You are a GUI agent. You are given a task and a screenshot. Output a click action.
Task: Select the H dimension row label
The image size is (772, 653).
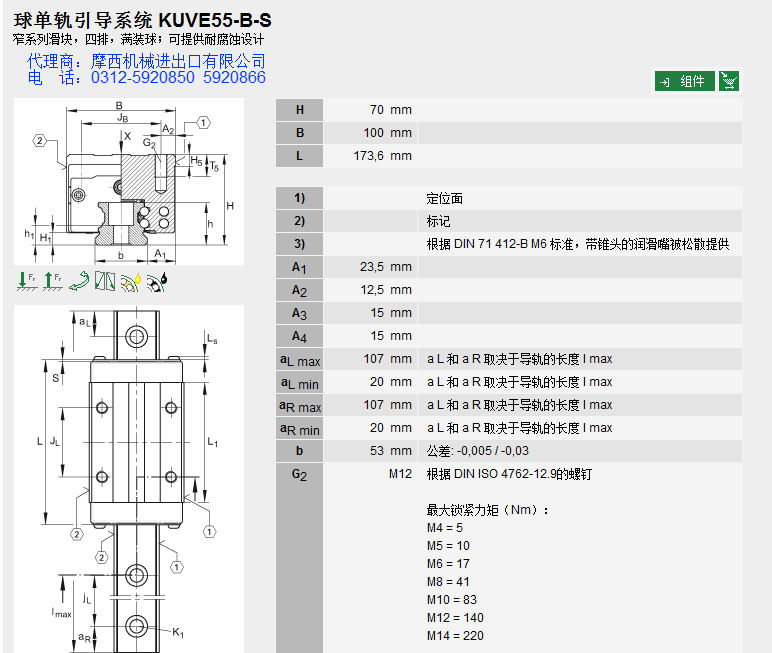pos(299,110)
